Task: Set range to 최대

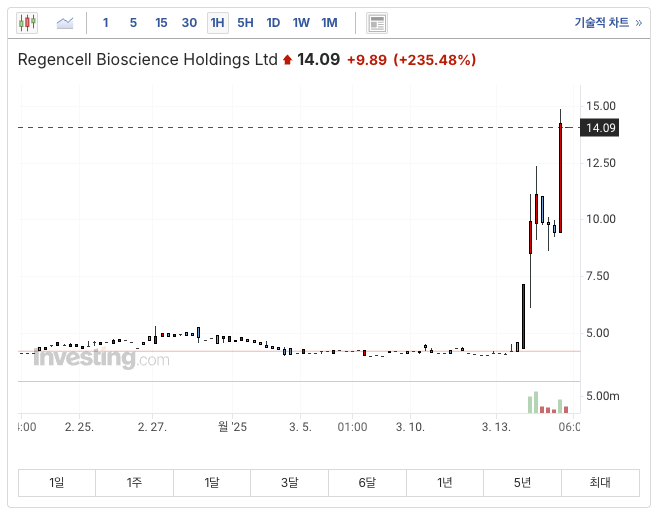Action: click(x=601, y=483)
